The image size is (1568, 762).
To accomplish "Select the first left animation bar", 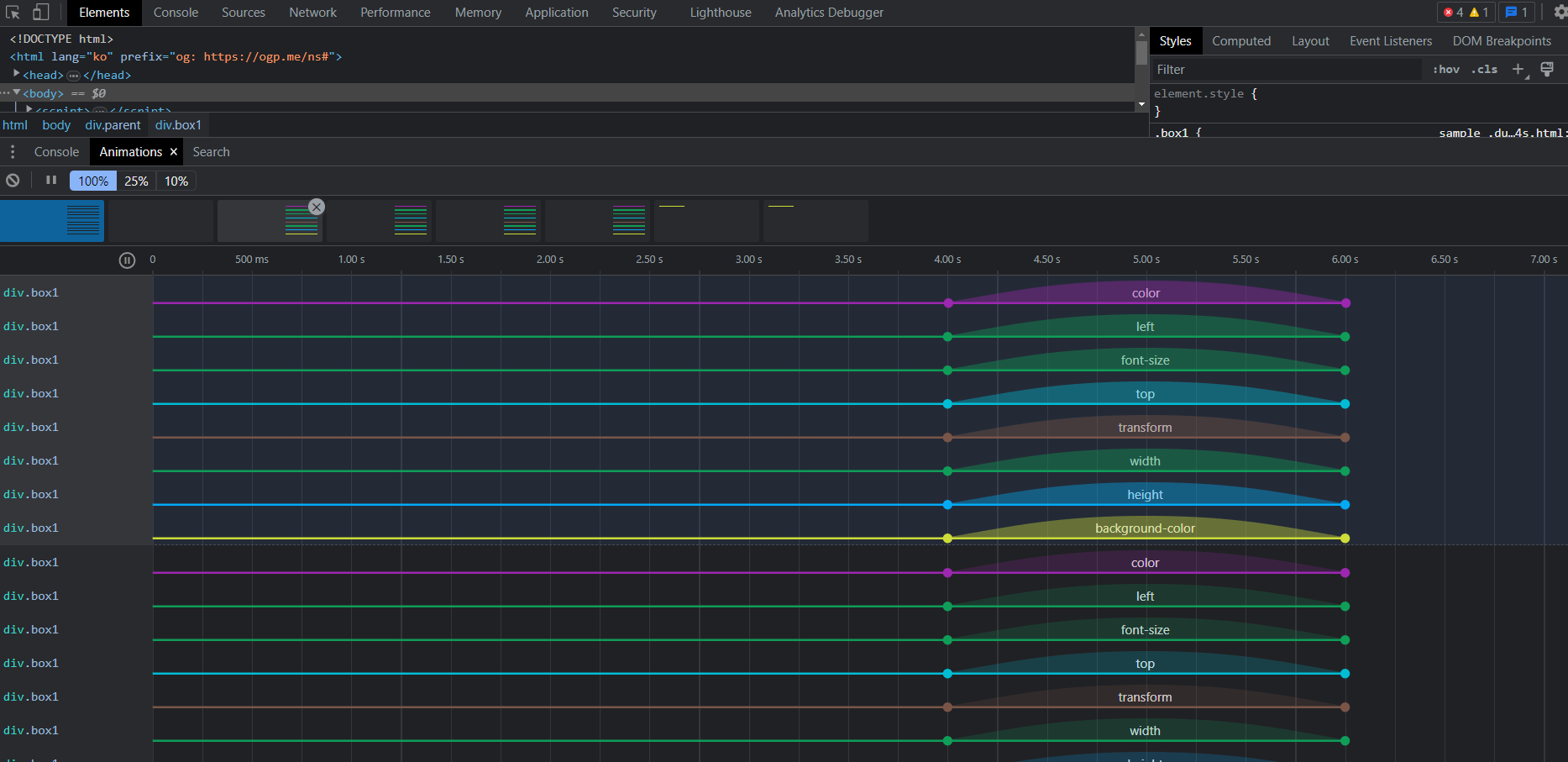I will coord(1146,327).
